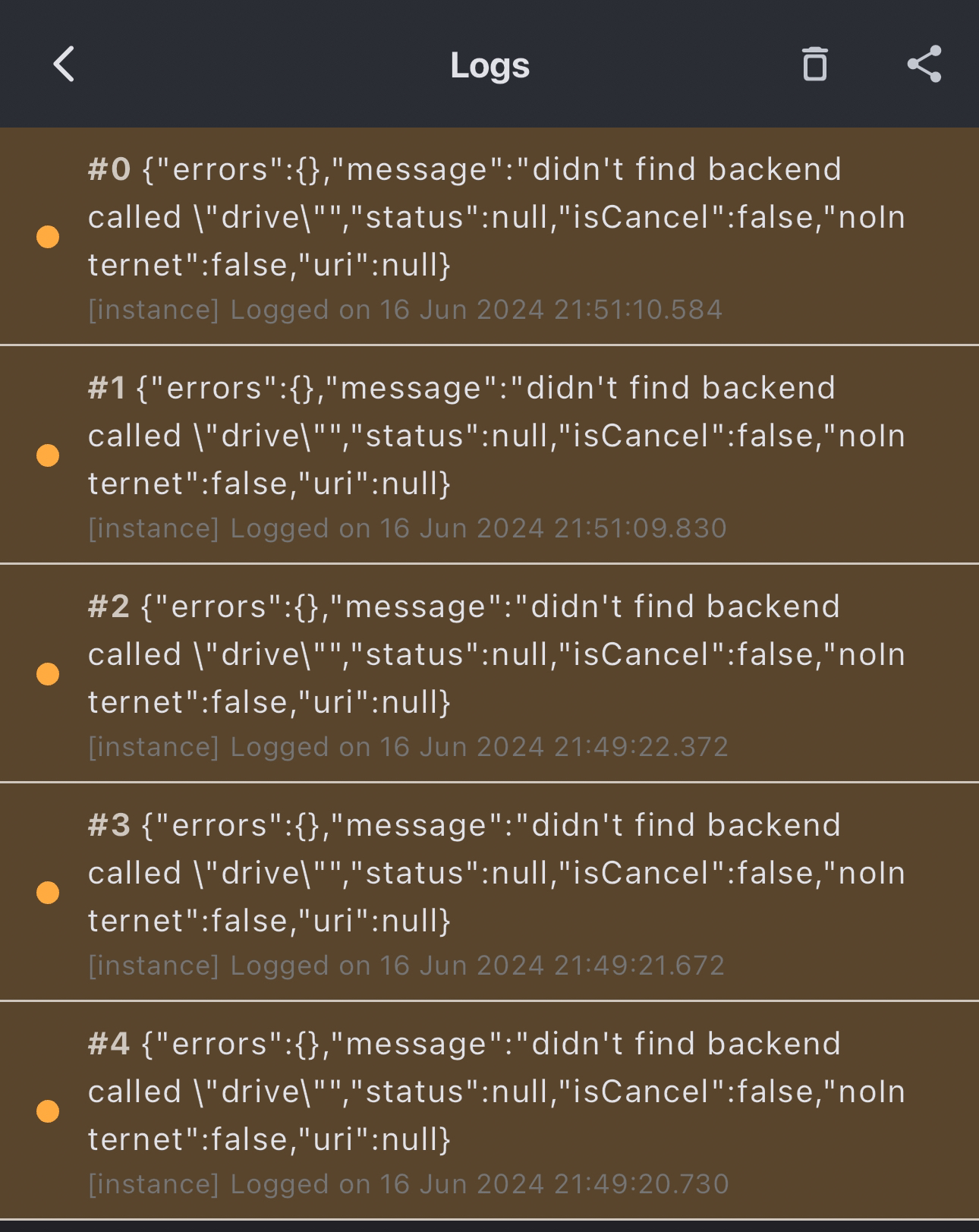Delete all logs with the trash icon
Image resolution: width=979 pixels, height=1232 pixels.
(x=814, y=64)
